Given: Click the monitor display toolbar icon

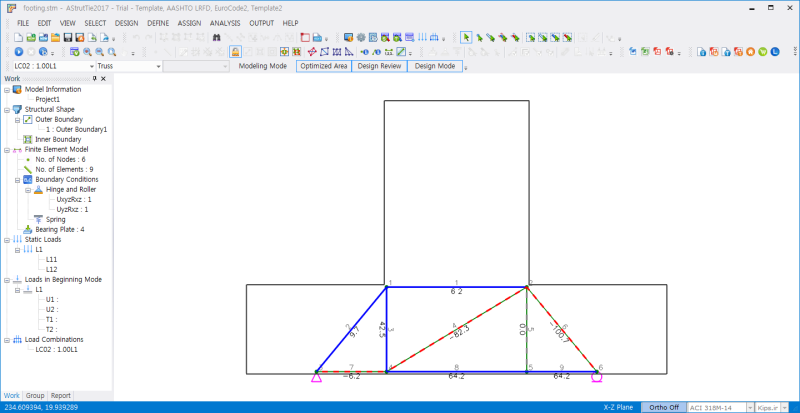Looking at the screenshot, I should coord(349,37).
